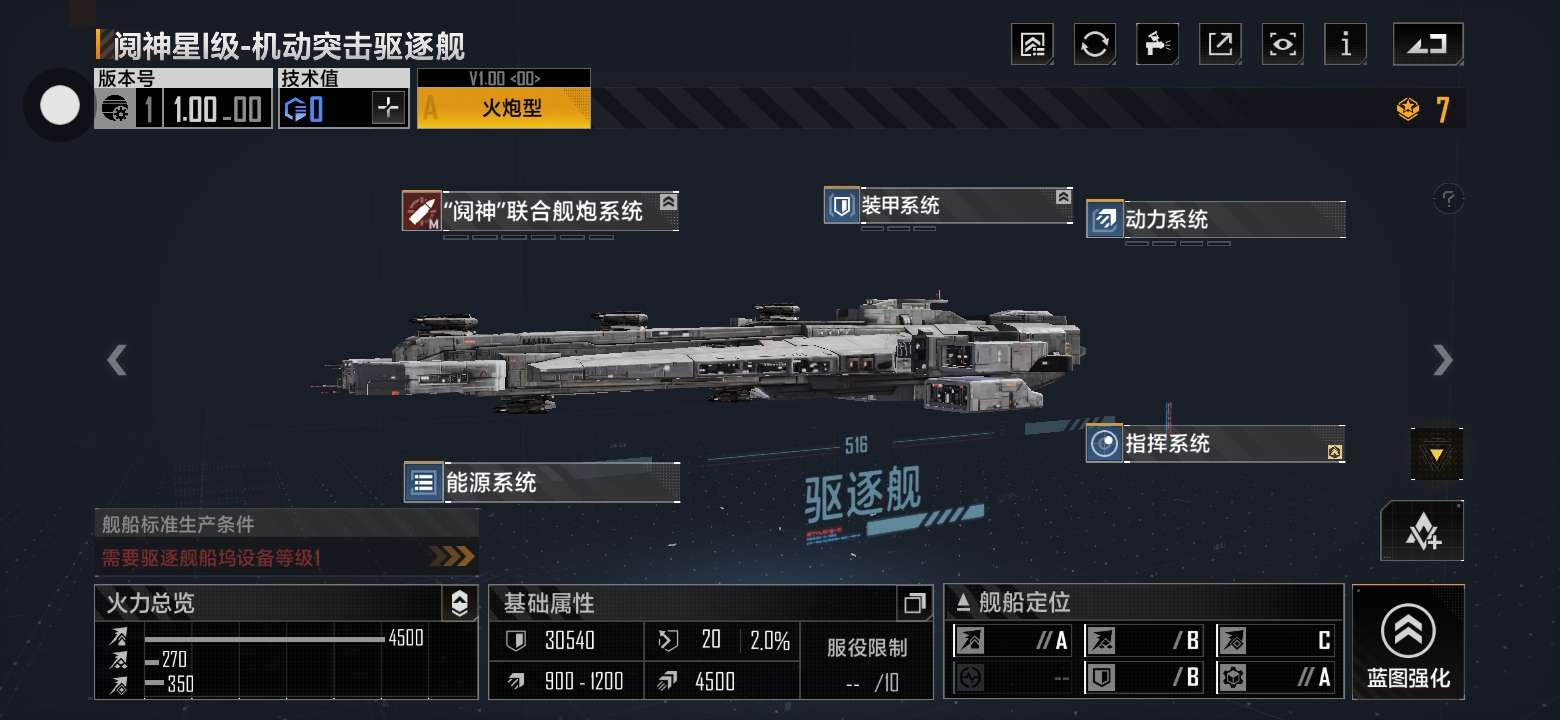Expand the 火力总览 firepower overview panel
Screen dimensions: 1560x720
(x=459, y=603)
